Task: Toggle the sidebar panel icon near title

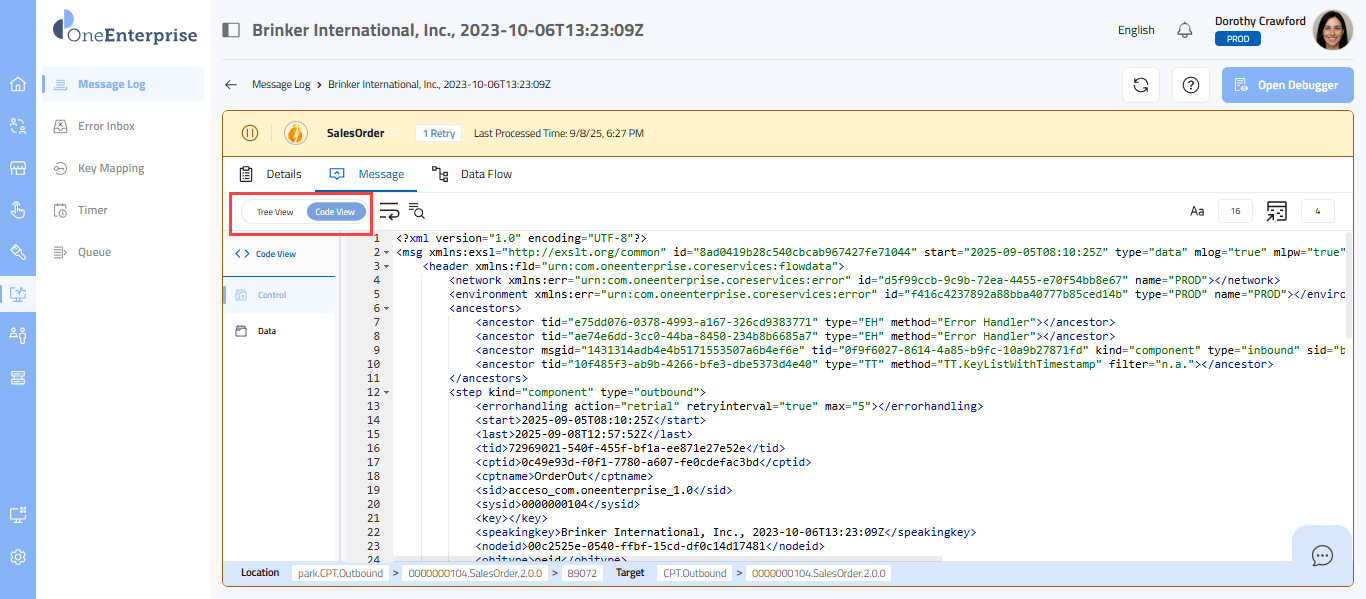Action: tap(231, 30)
